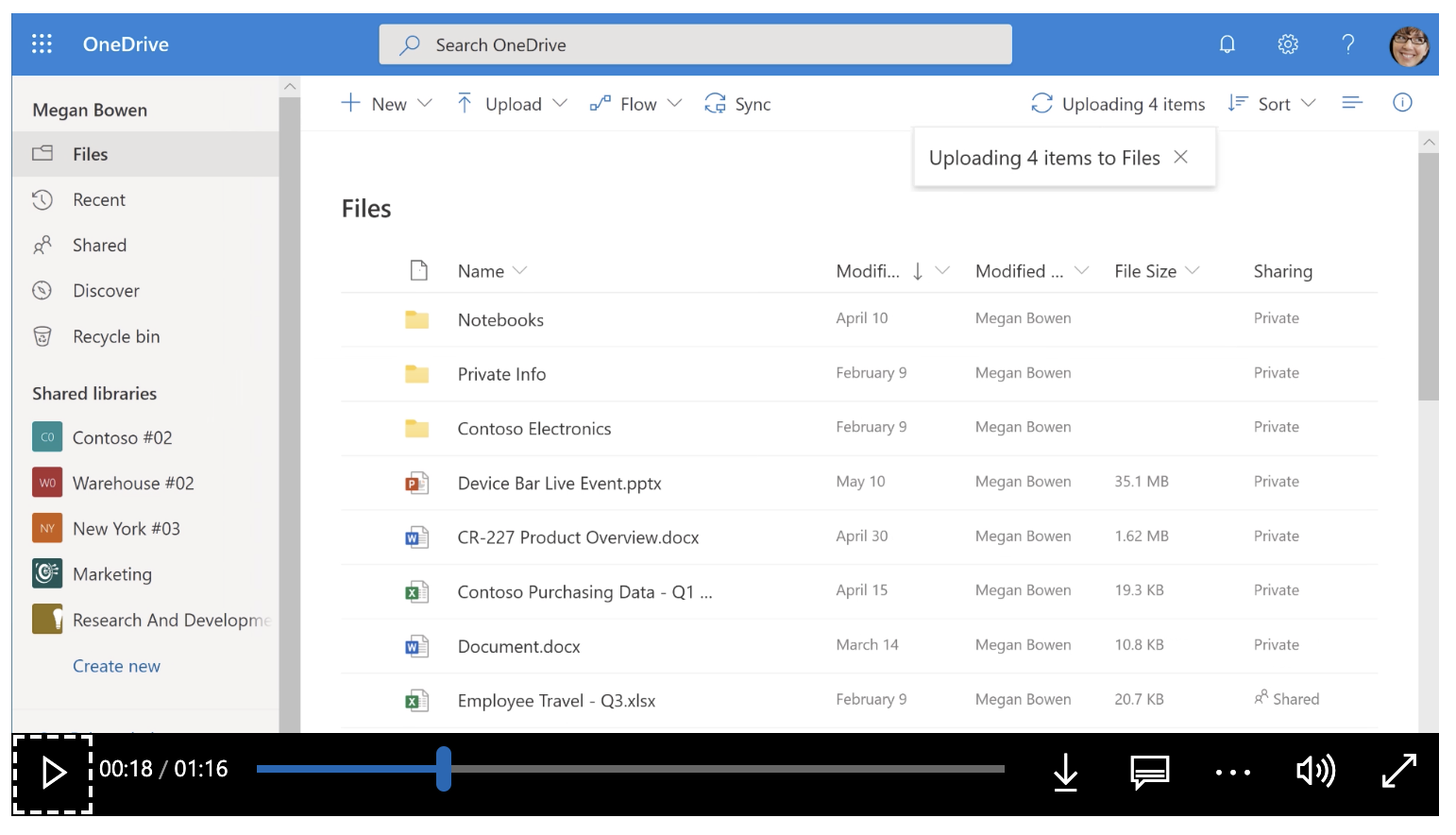Open the help question mark
The height and width of the screenshot is (835, 1456).
[x=1348, y=44]
